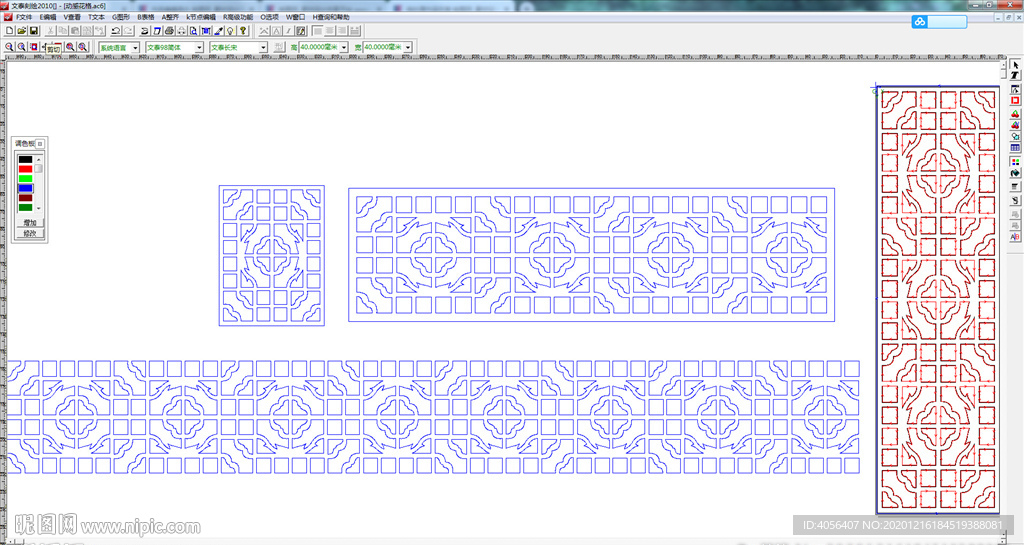Expand the 系统语言 dropdown
Screen dimensions: 1024x545
(135, 48)
